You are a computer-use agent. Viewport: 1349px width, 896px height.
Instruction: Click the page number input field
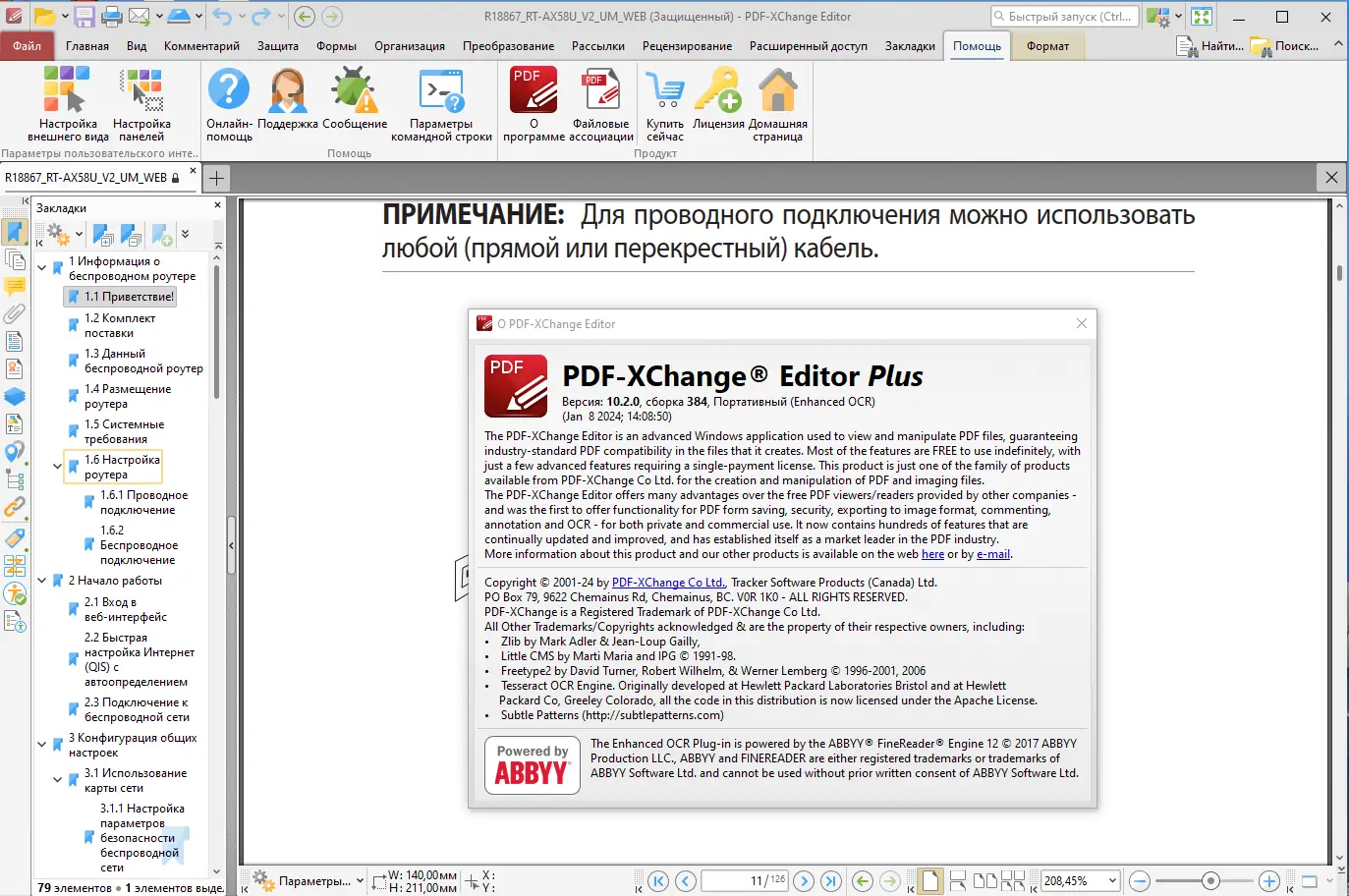(745, 880)
